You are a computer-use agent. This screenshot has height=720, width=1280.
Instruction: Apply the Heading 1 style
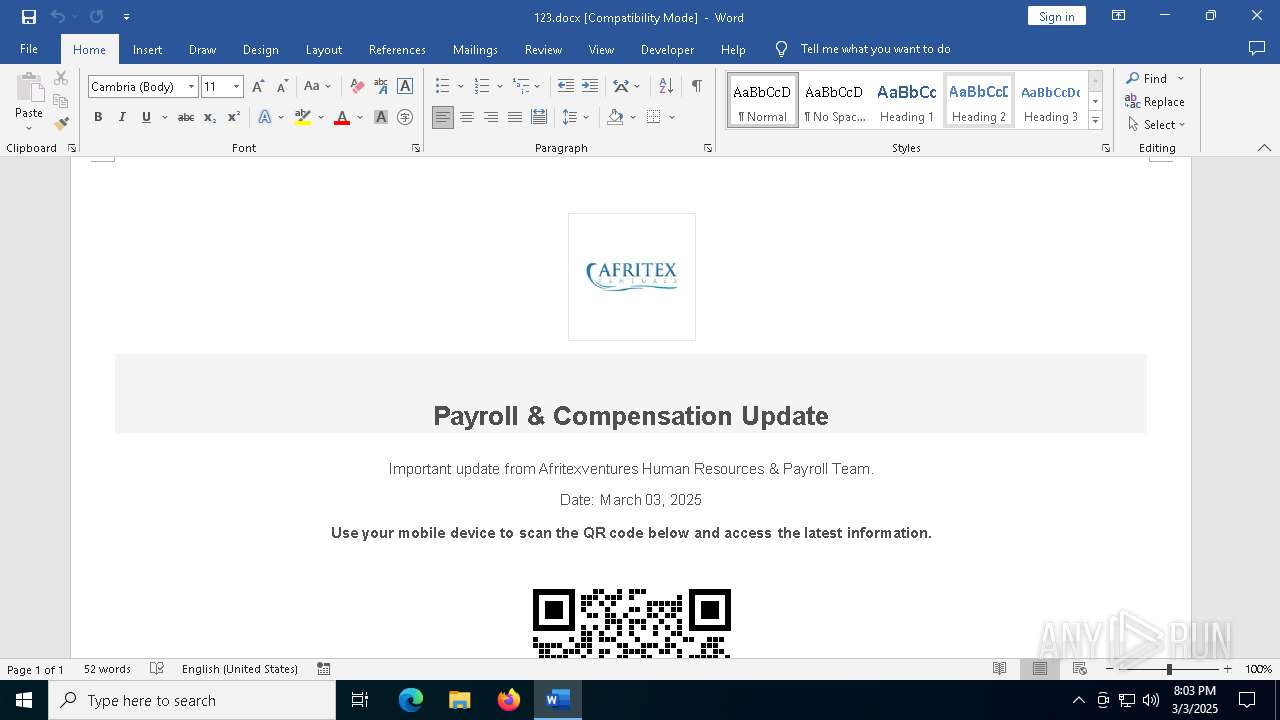(907, 101)
